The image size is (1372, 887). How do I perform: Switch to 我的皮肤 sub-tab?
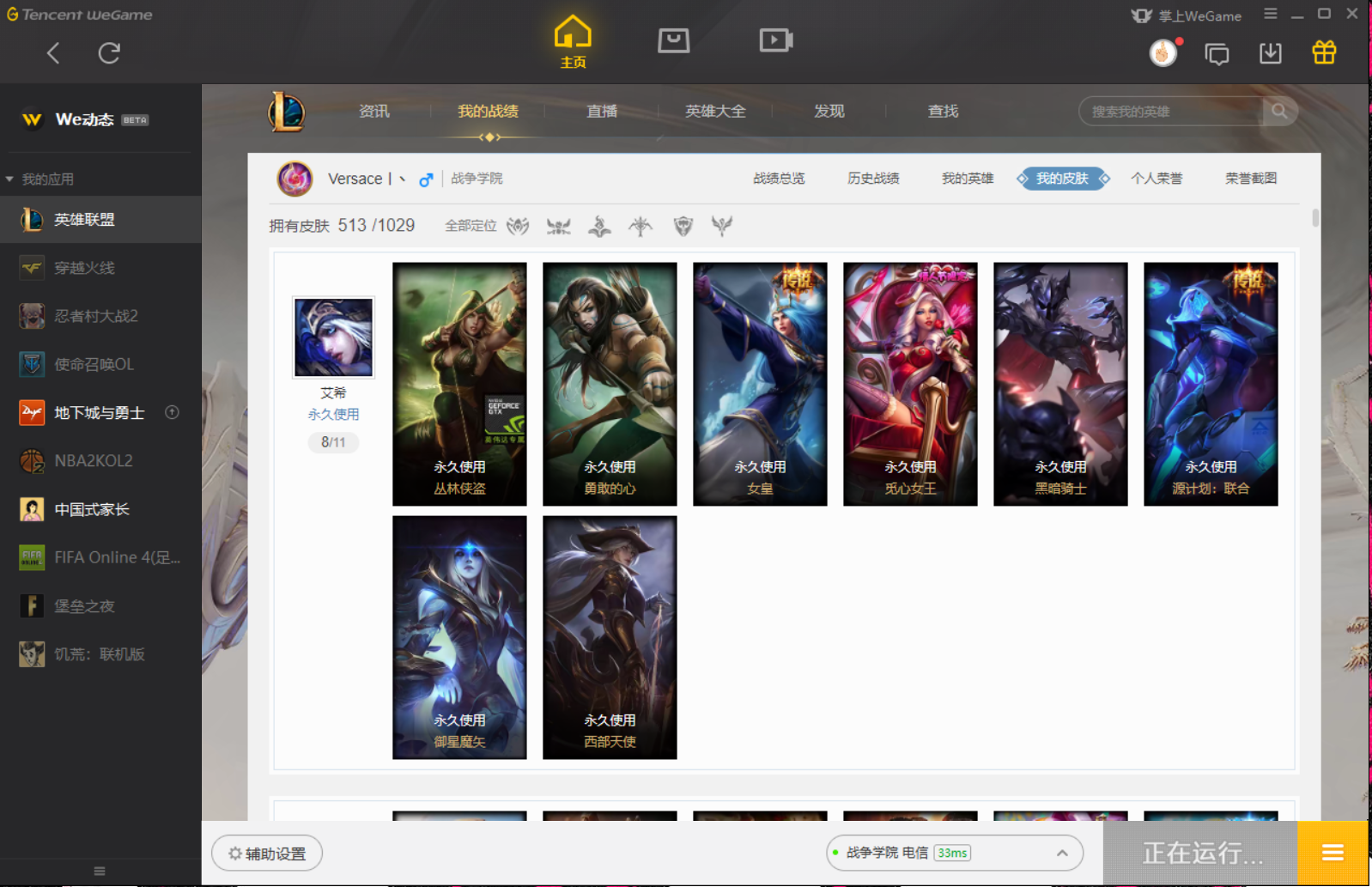(1062, 179)
